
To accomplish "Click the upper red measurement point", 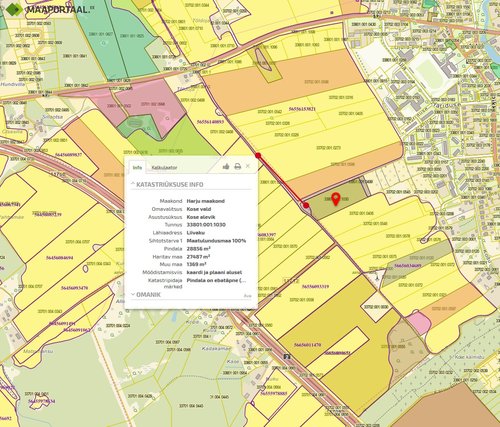I will [x=258, y=155].
